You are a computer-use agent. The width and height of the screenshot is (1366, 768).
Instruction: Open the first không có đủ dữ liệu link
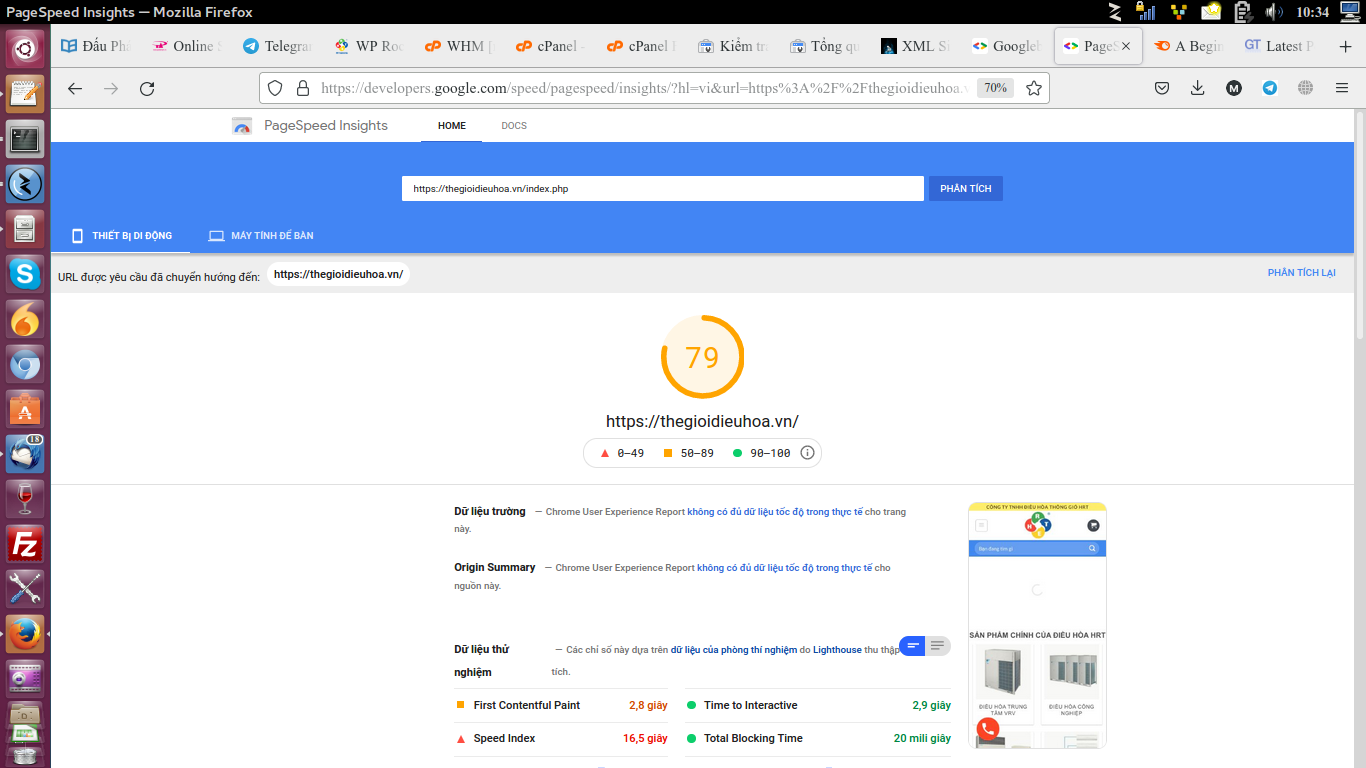[x=775, y=512]
